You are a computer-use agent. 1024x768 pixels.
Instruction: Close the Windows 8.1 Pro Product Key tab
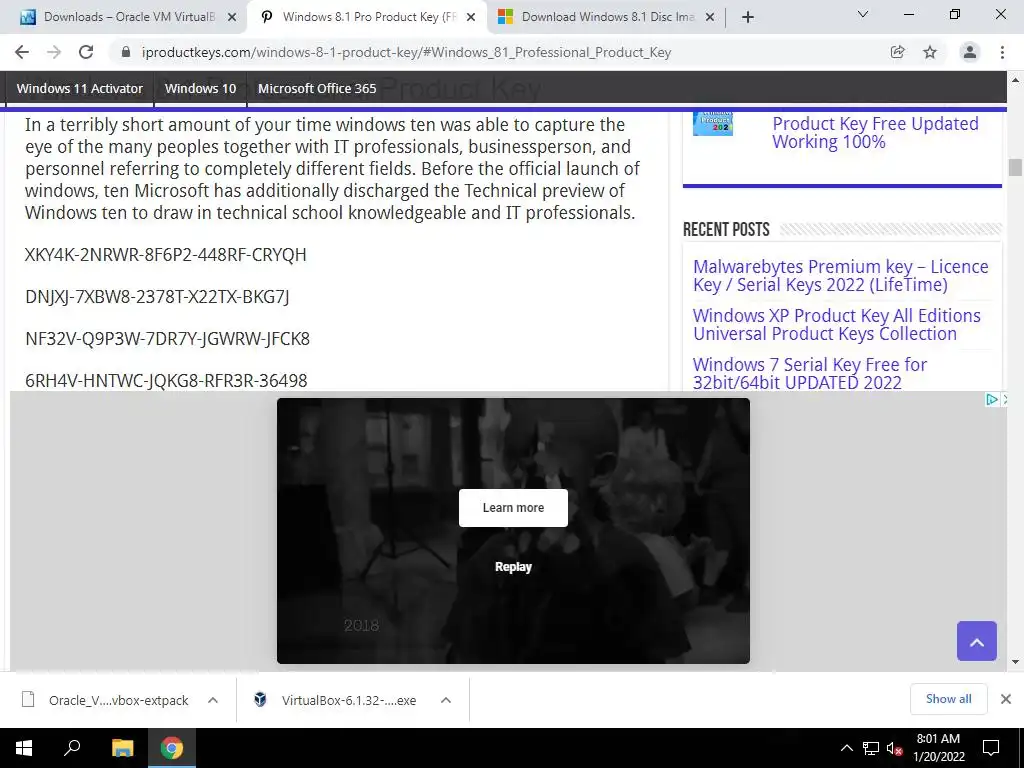[x=471, y=17]
